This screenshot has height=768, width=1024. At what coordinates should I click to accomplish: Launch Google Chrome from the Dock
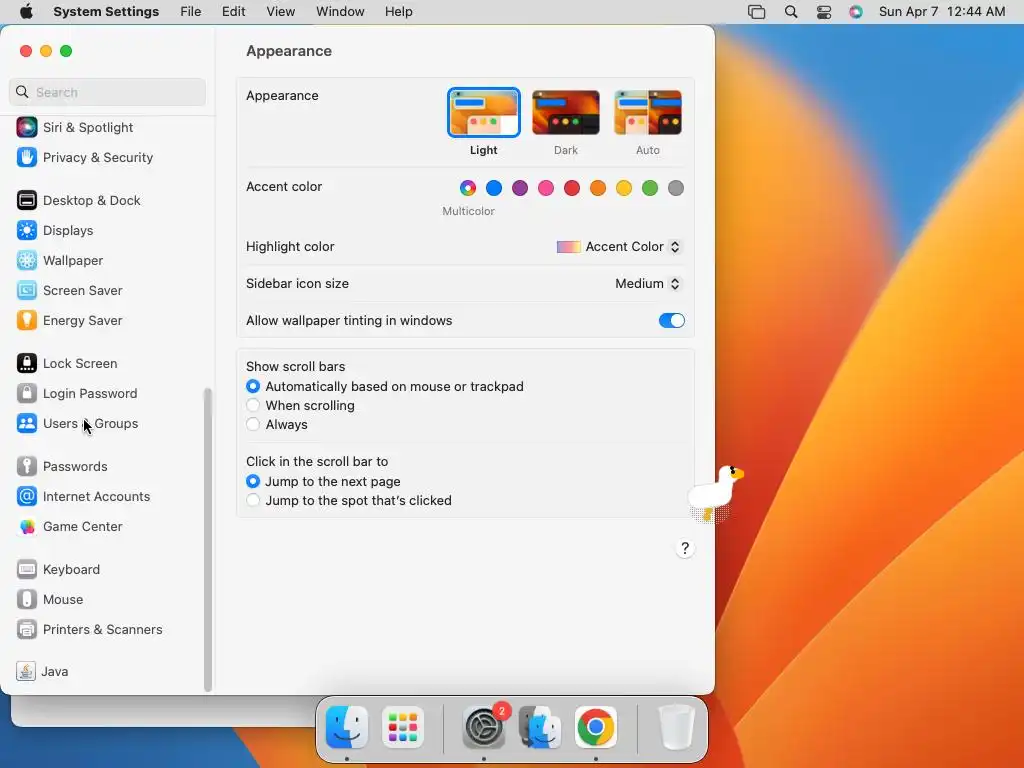point(596,727)
